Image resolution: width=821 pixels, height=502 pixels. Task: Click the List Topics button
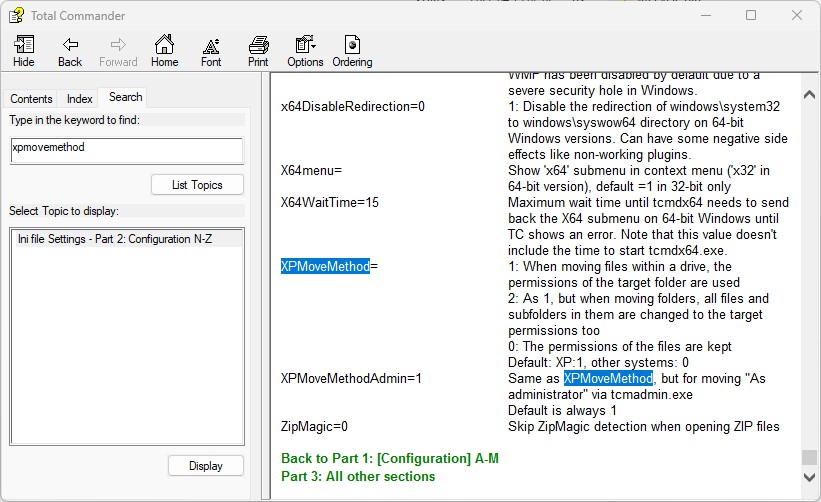(197, 185)
